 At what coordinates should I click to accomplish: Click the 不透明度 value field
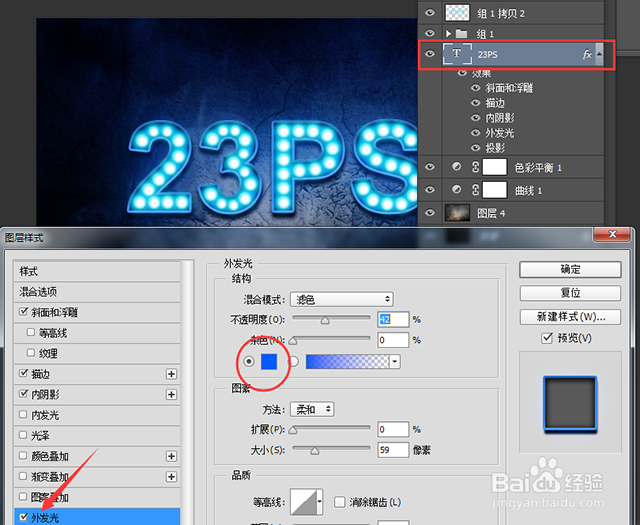click(393, 319)
